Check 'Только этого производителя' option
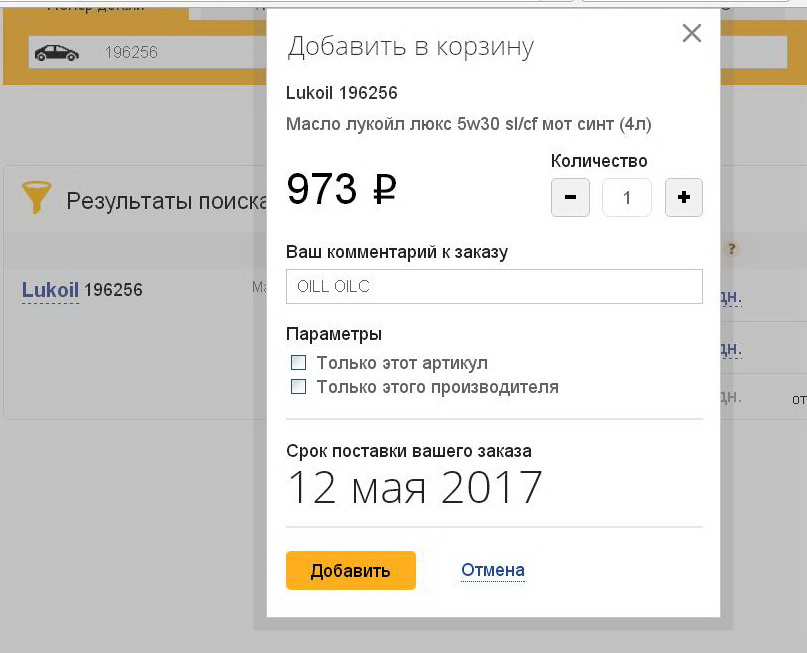The height and width of the screenshot is (653, 807). click(x=299, y=386)
